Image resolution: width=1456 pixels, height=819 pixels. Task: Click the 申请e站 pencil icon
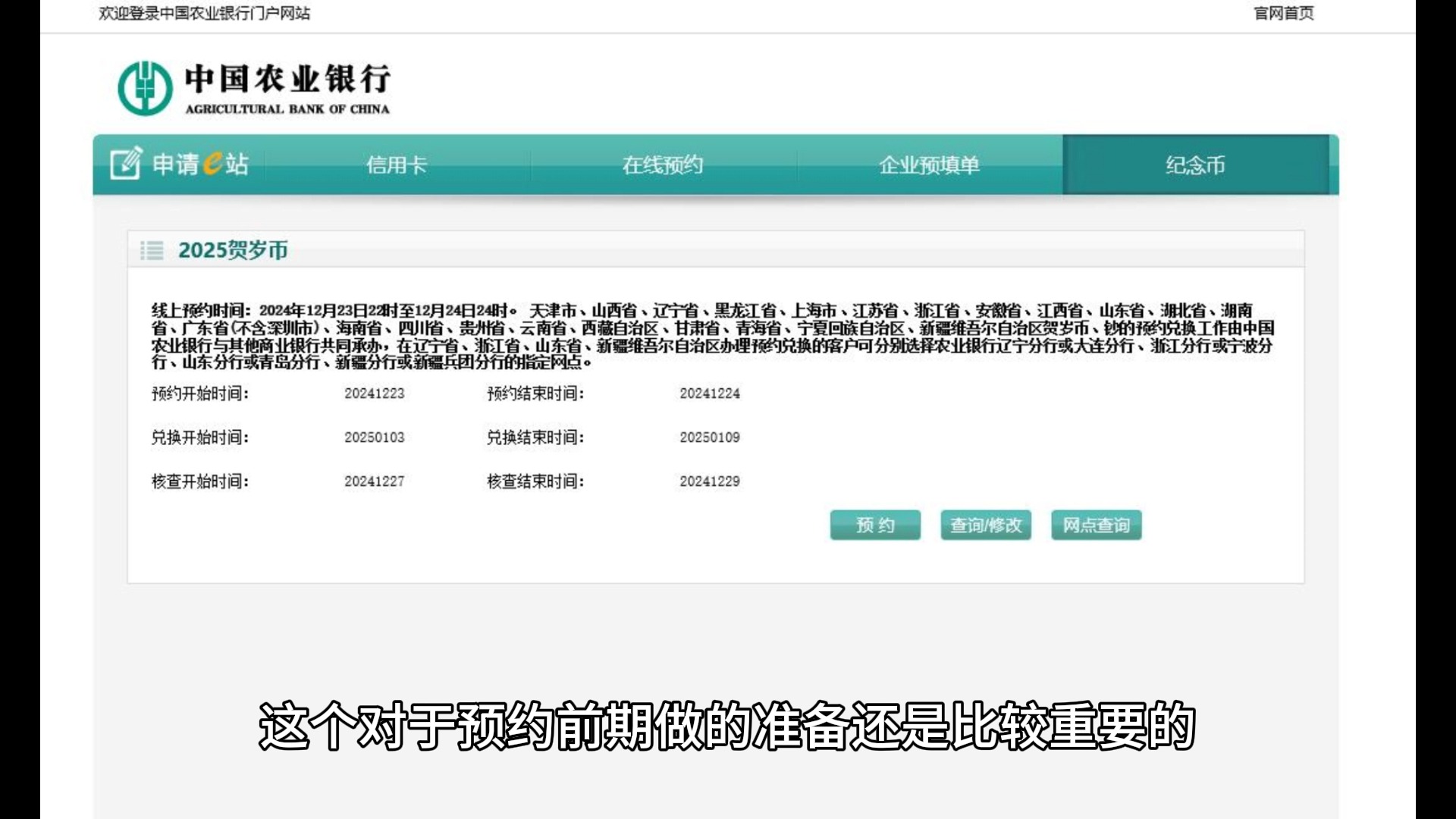click(x=126, y=163)
